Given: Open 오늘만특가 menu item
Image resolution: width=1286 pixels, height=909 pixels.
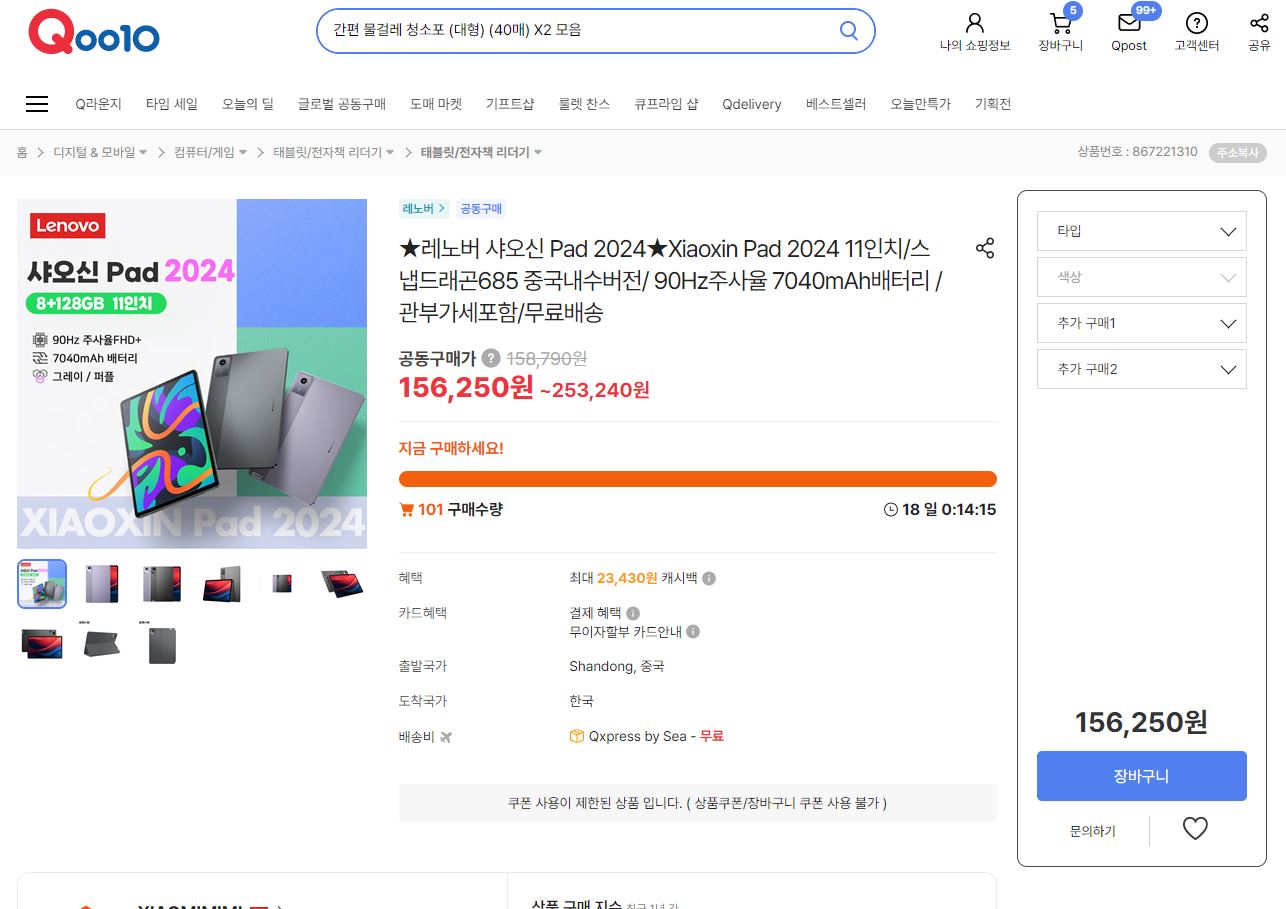Looking at the screenshot, I should pyautogui.click(x=921, y=104).
